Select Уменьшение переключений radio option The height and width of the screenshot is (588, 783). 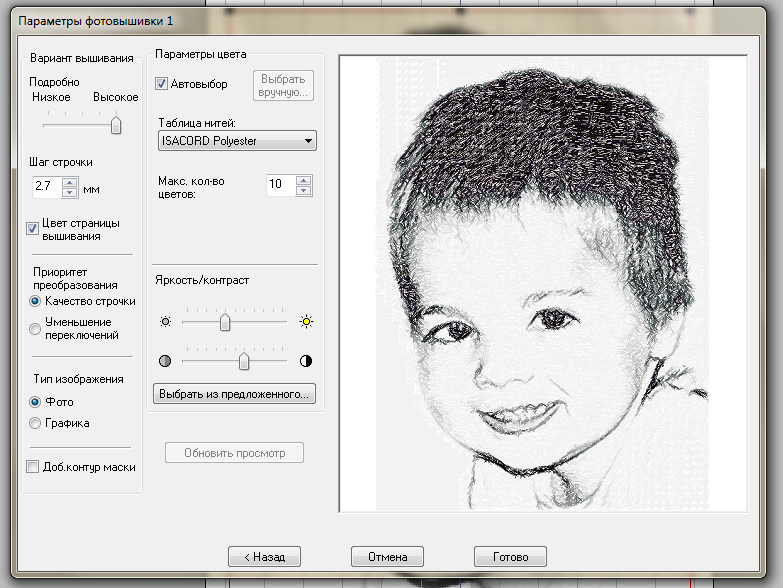coord(36,328)
